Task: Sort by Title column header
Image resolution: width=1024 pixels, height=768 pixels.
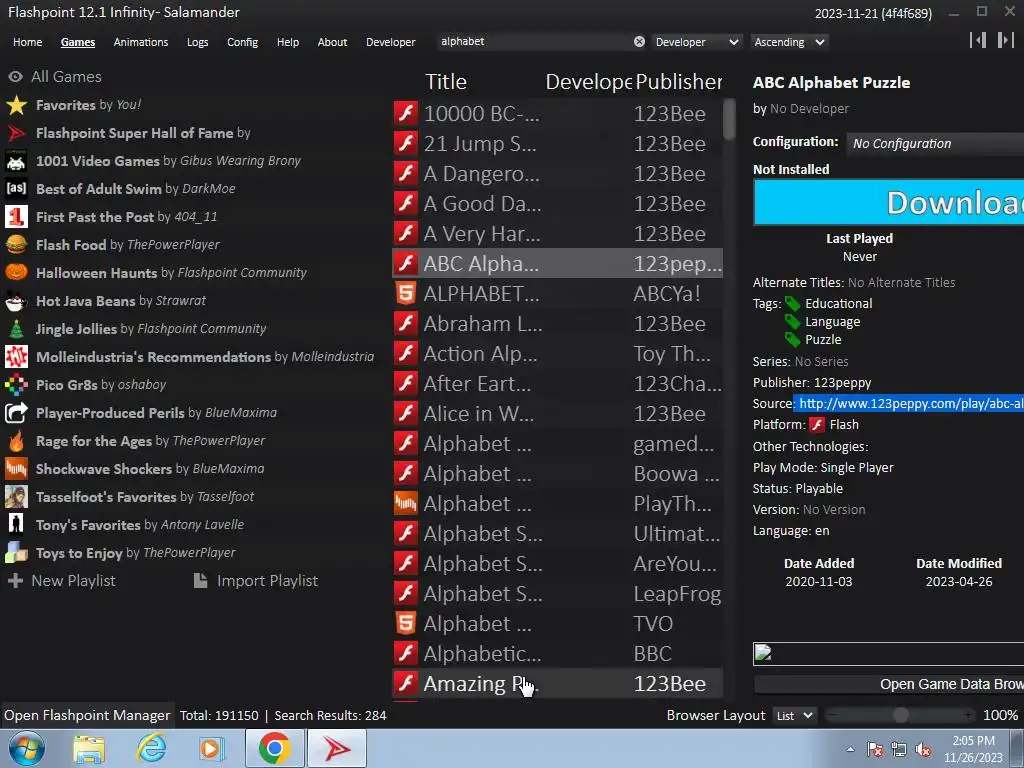Action: click(x=446, y=82)
